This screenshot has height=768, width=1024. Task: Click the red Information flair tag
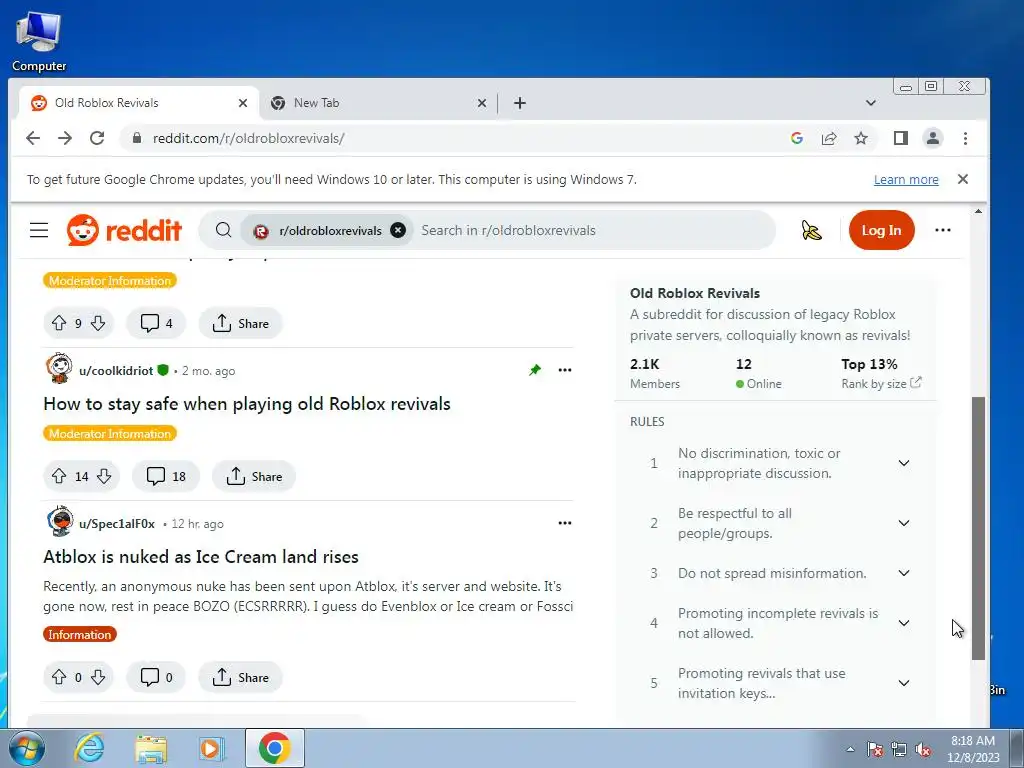(80, 634)
